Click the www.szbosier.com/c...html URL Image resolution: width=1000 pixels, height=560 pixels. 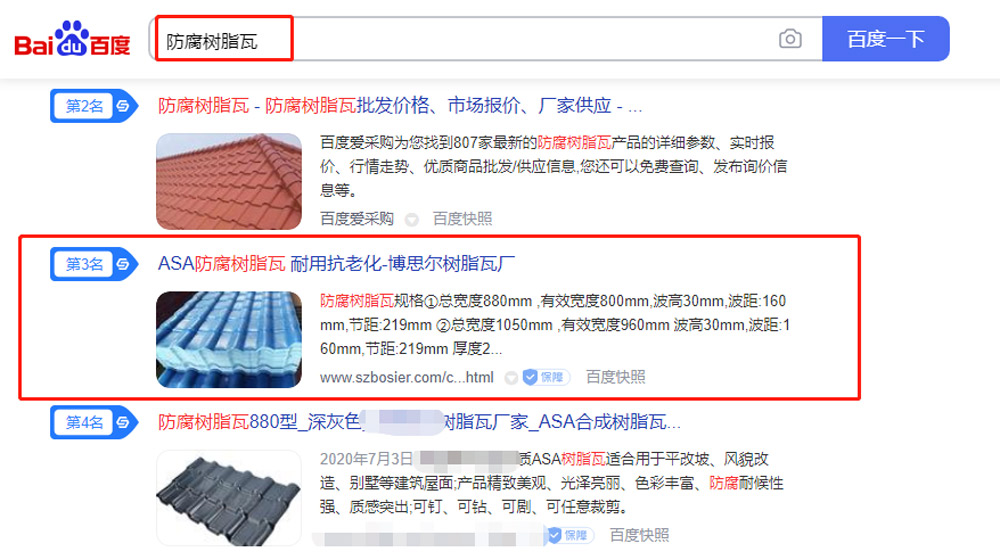click(407, 378)
